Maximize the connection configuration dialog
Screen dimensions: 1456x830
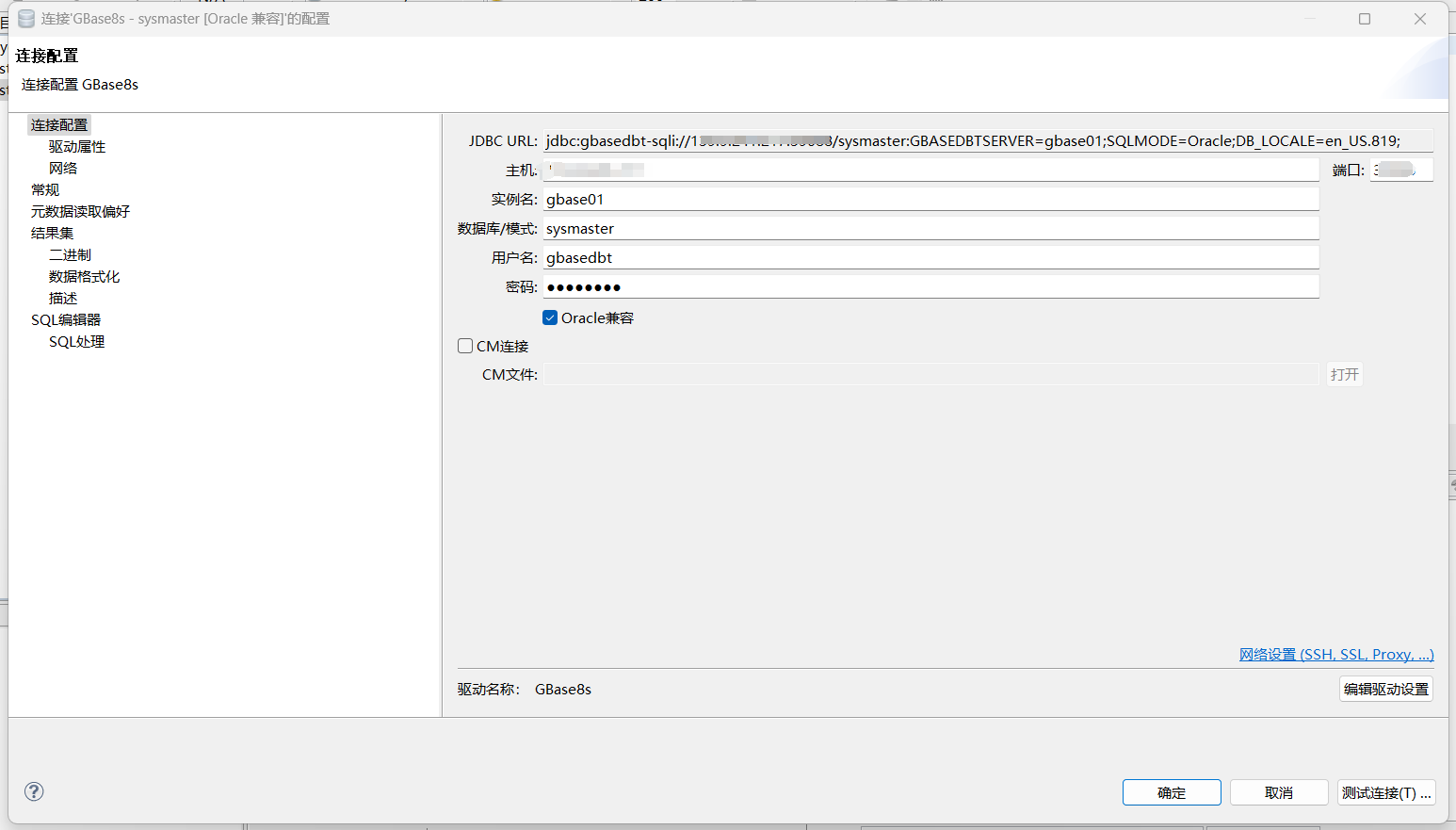coord(1365,19)
